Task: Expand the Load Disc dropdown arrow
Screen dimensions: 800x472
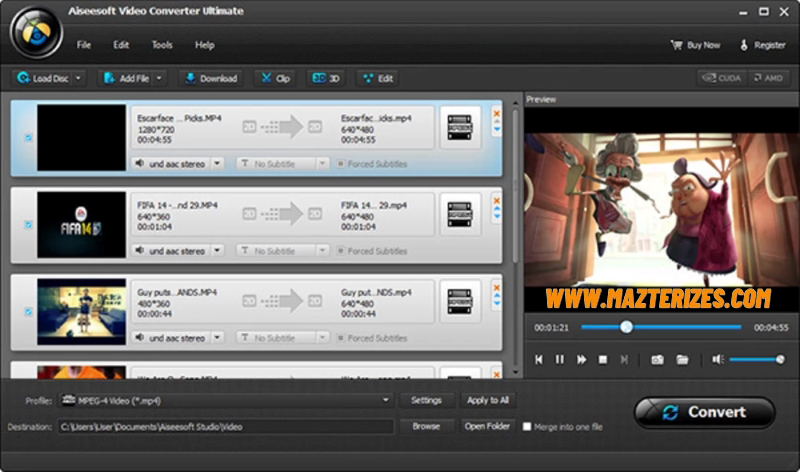Action: [79, 78]
